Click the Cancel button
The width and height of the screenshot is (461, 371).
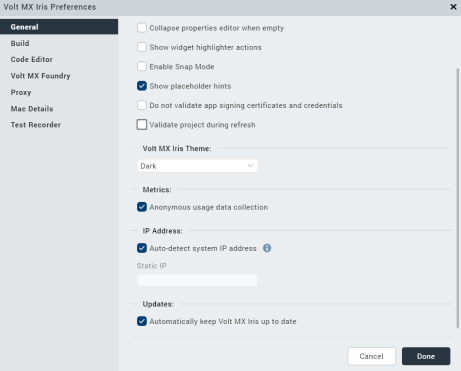pos(372,356)
